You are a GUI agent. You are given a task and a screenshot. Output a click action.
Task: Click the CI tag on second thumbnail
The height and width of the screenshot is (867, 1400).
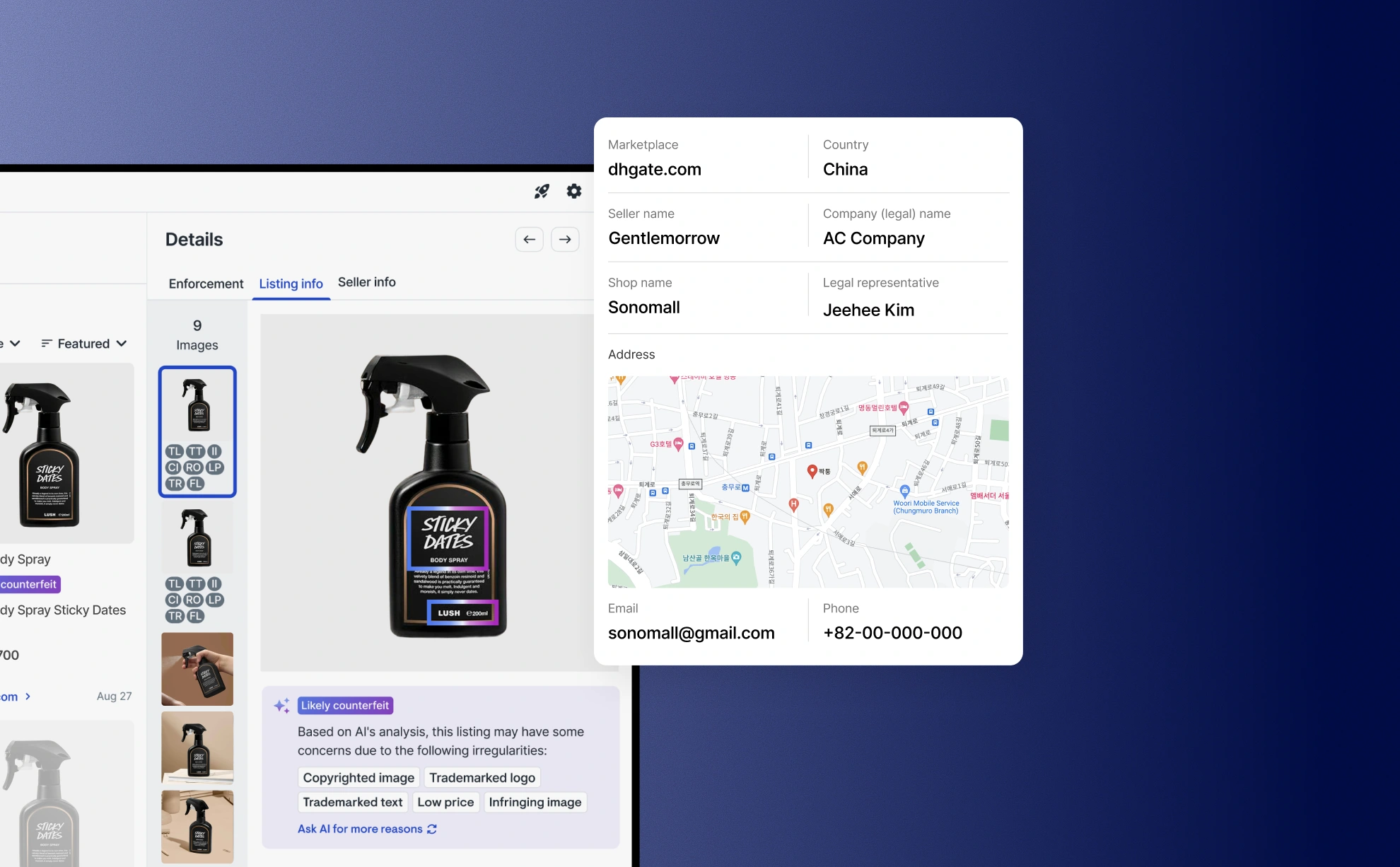point(173,600)
